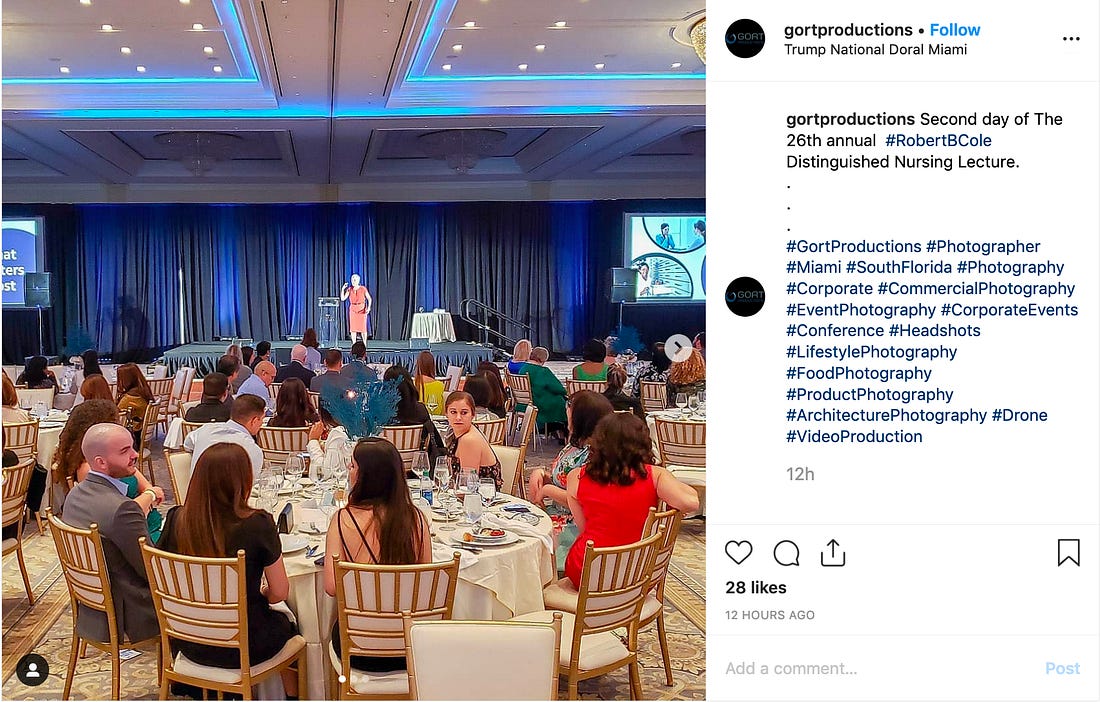The image size is (1100, 702).
Task: Advance to next photo with carousel arrow
Action: [x=678, y=348]
